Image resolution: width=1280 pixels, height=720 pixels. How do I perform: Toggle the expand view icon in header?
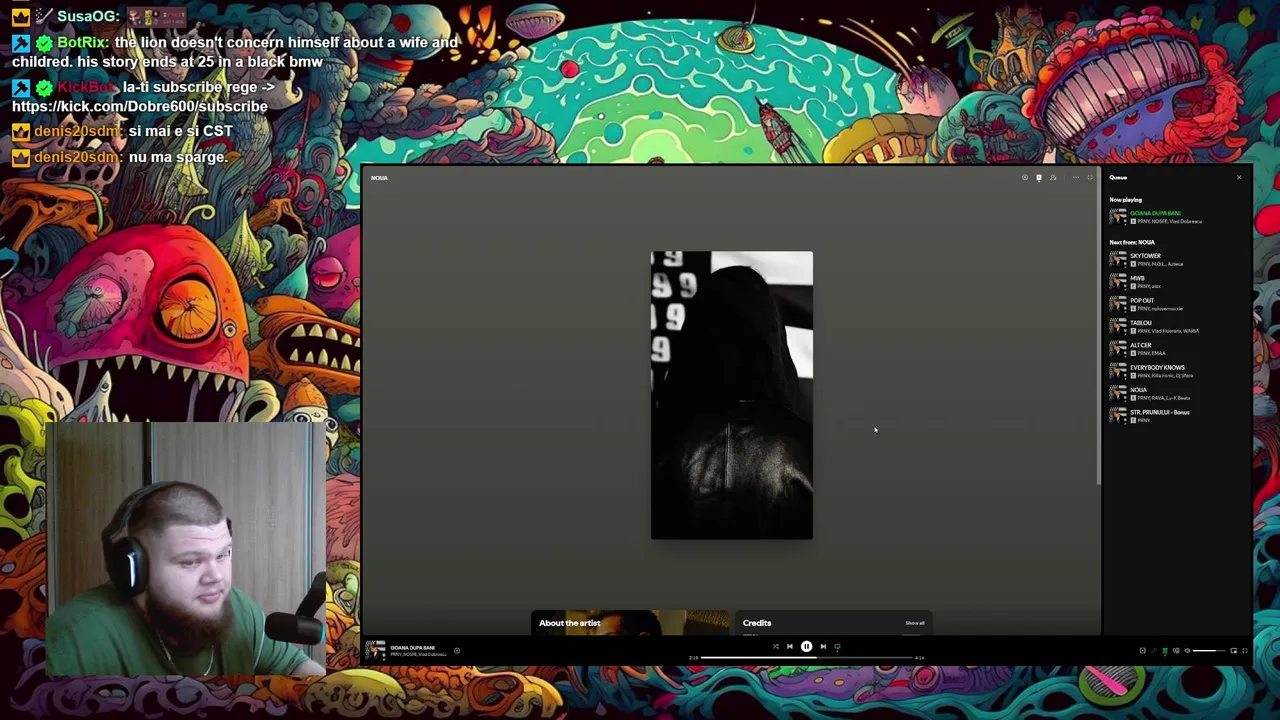coord(1090,178)
